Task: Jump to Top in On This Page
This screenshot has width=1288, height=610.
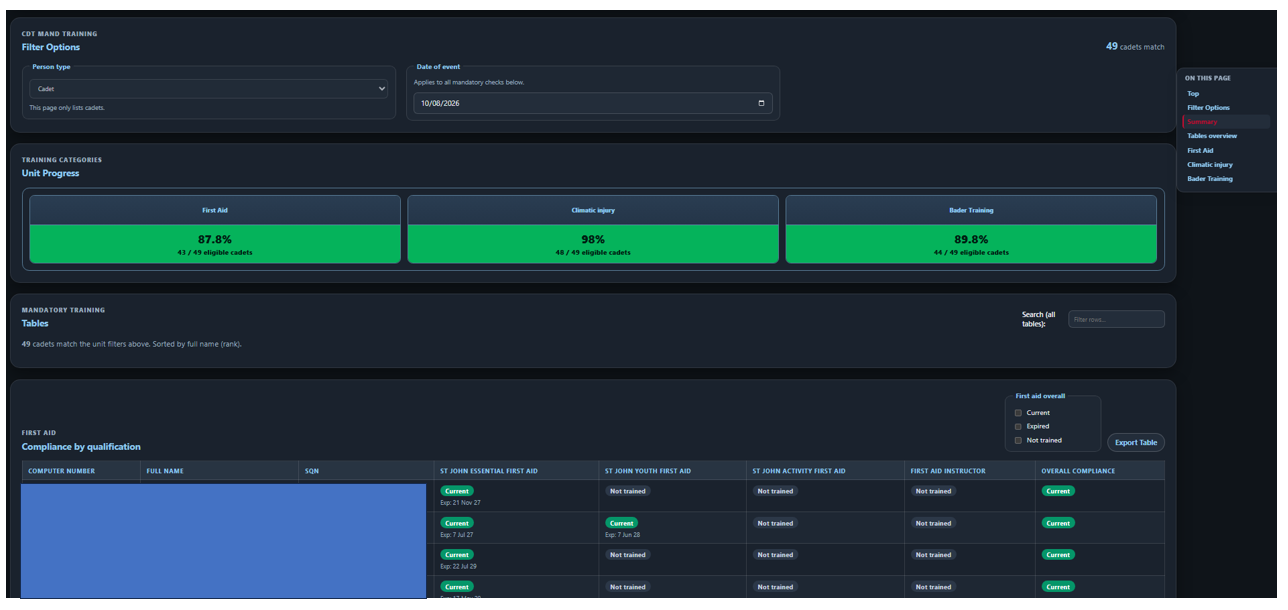Action: (1193, 94)
